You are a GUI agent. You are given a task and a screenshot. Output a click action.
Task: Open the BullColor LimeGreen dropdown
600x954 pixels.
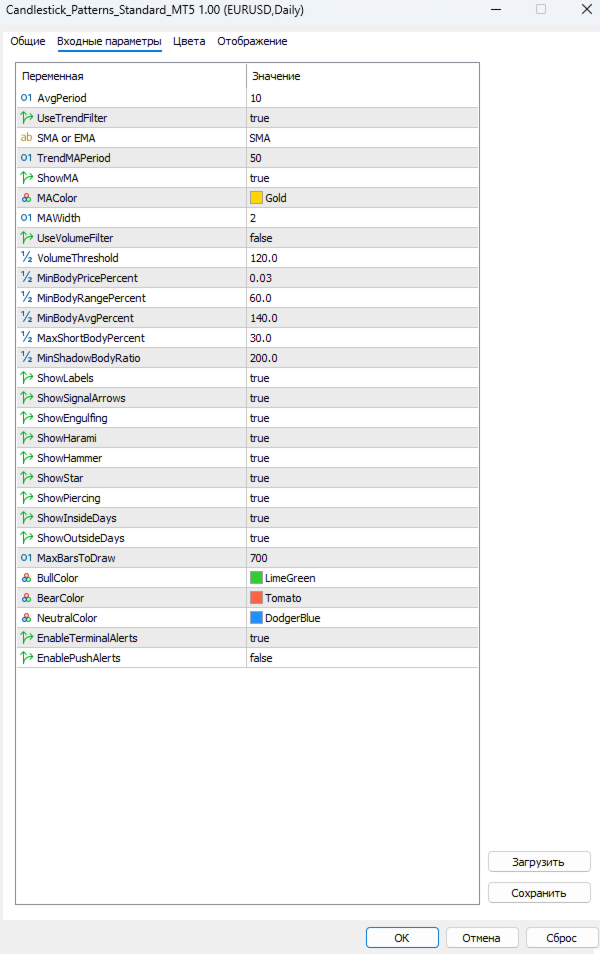pyautogui.click(x=362, y=578)
